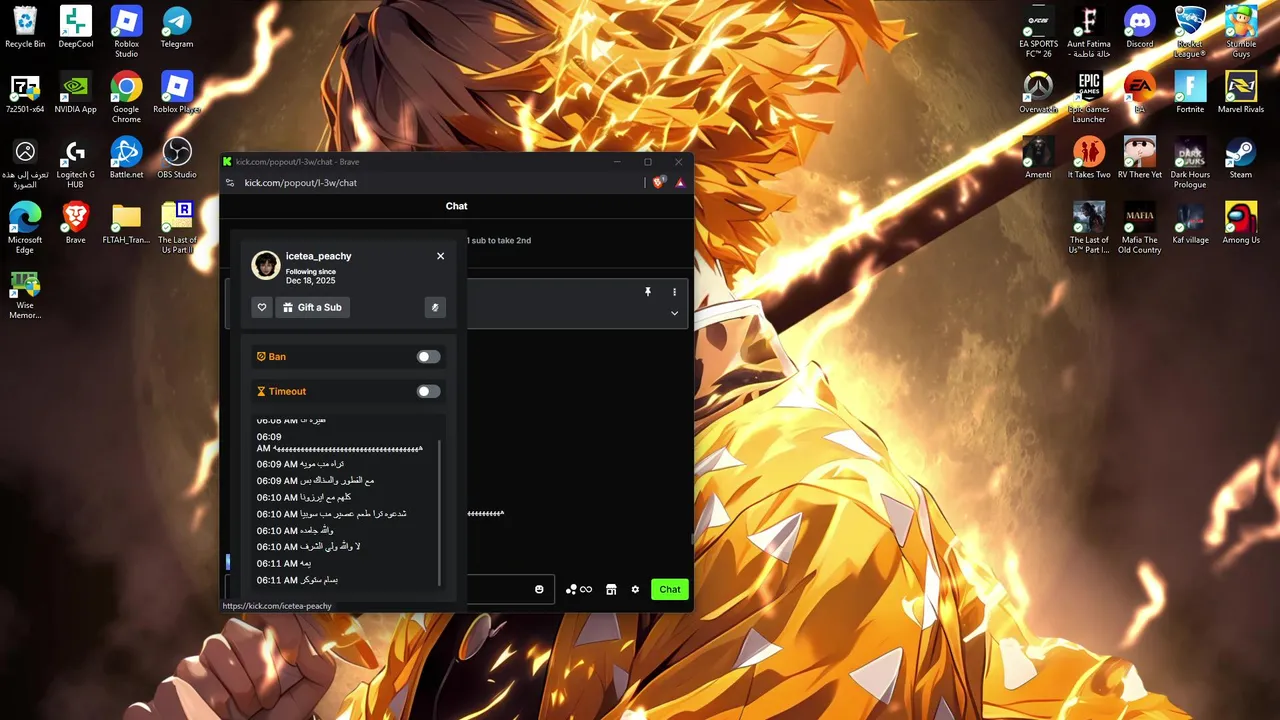
Task: Open Marvel Rivals desktop icon
Action: (1241, 93)
